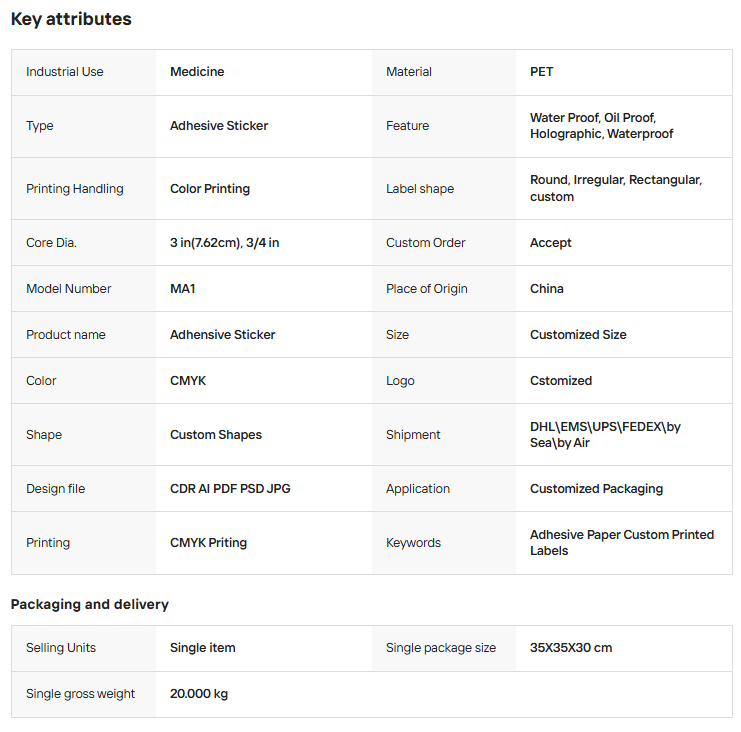This screenshot has height=732, width=741.
Task: Select the 35X35X30 cm package size
Action: [571, 648]
